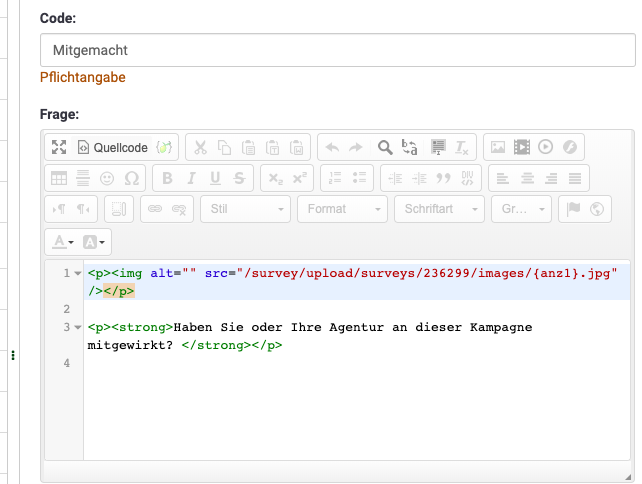642x484 pixels.
Task: Insert a table using the table icon
Action: (x=59, y=178)
